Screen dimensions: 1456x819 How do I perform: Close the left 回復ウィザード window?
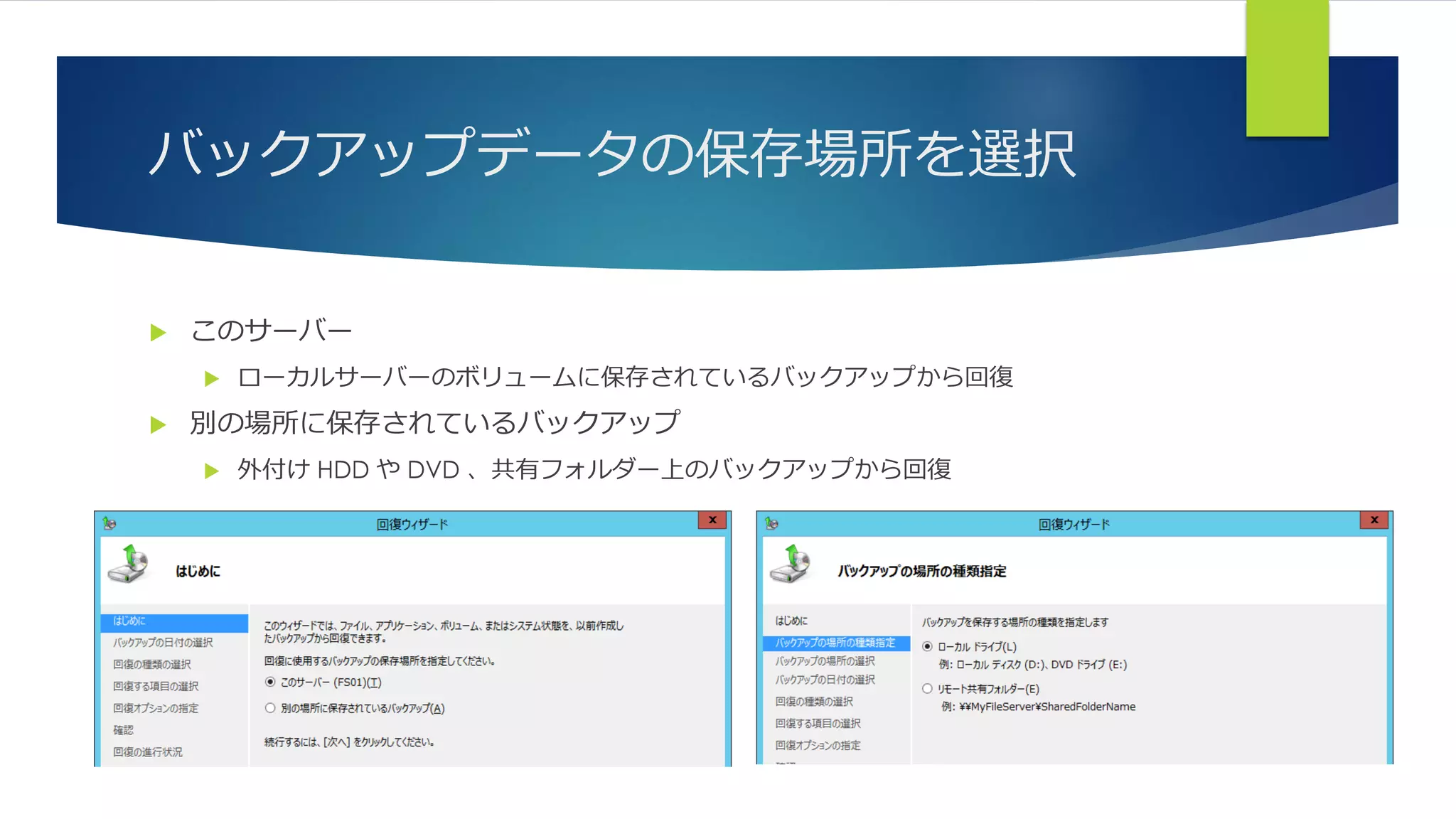[x=712, y=520]
